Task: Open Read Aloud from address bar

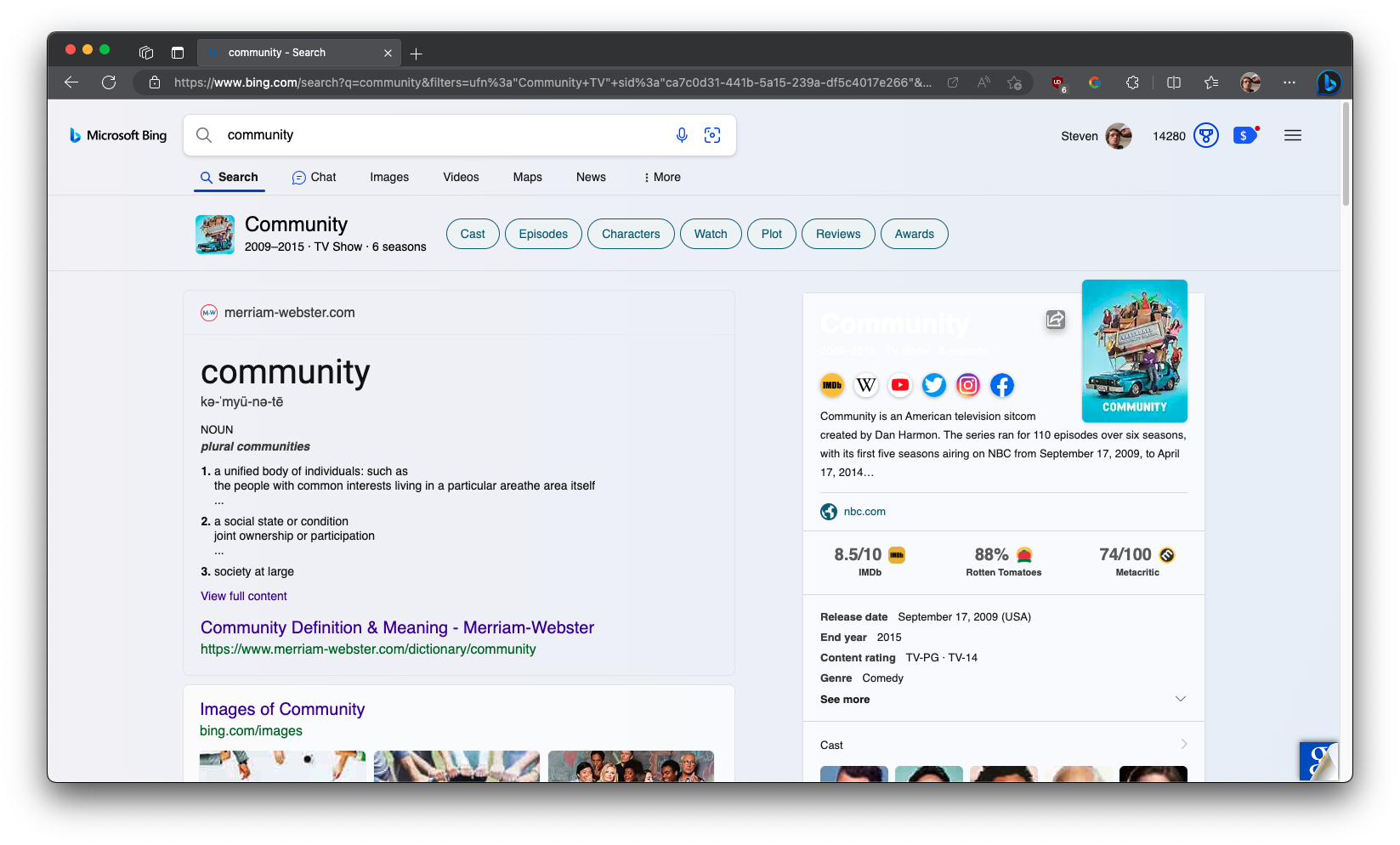Action: [x=983, y=82]
